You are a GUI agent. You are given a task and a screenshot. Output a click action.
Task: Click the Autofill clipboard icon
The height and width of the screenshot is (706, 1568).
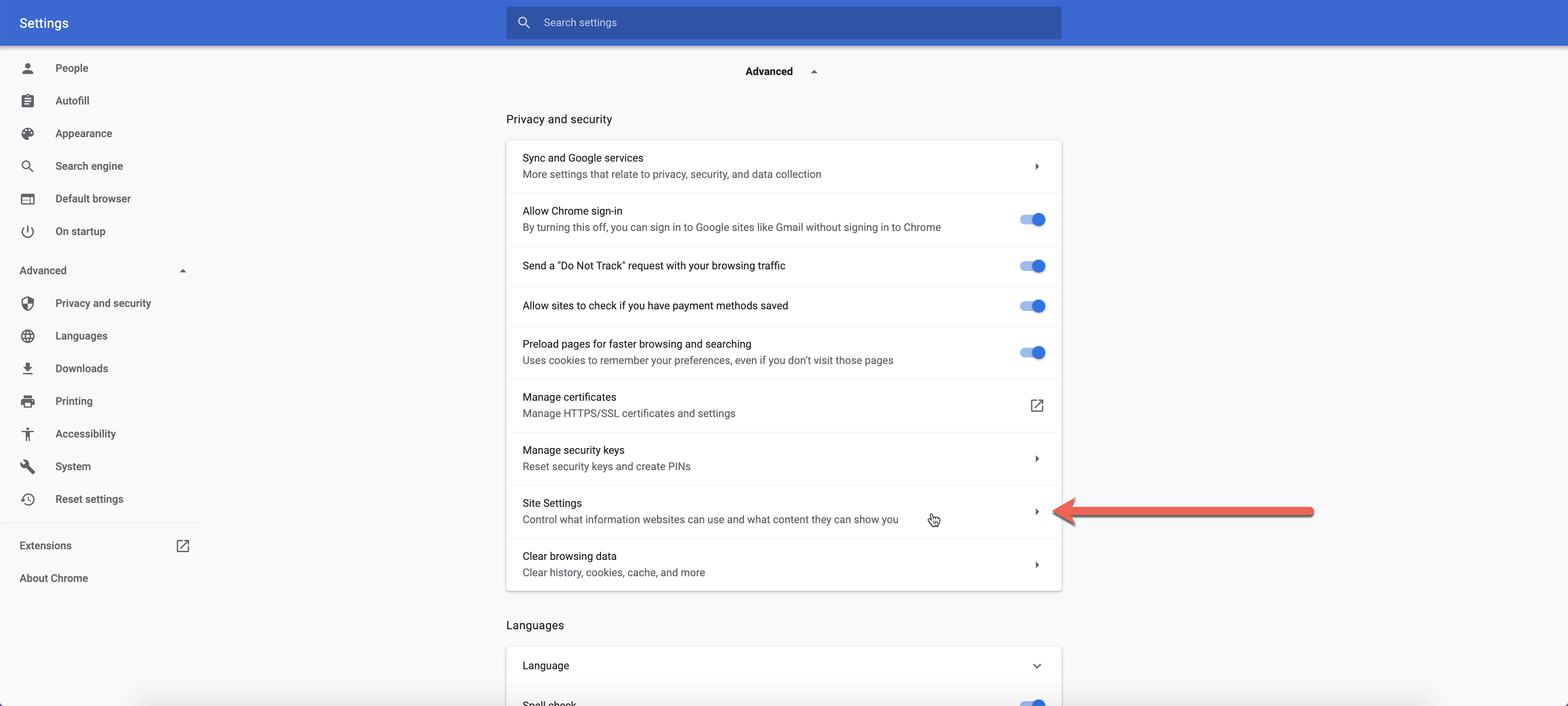(x=27, y=101)
